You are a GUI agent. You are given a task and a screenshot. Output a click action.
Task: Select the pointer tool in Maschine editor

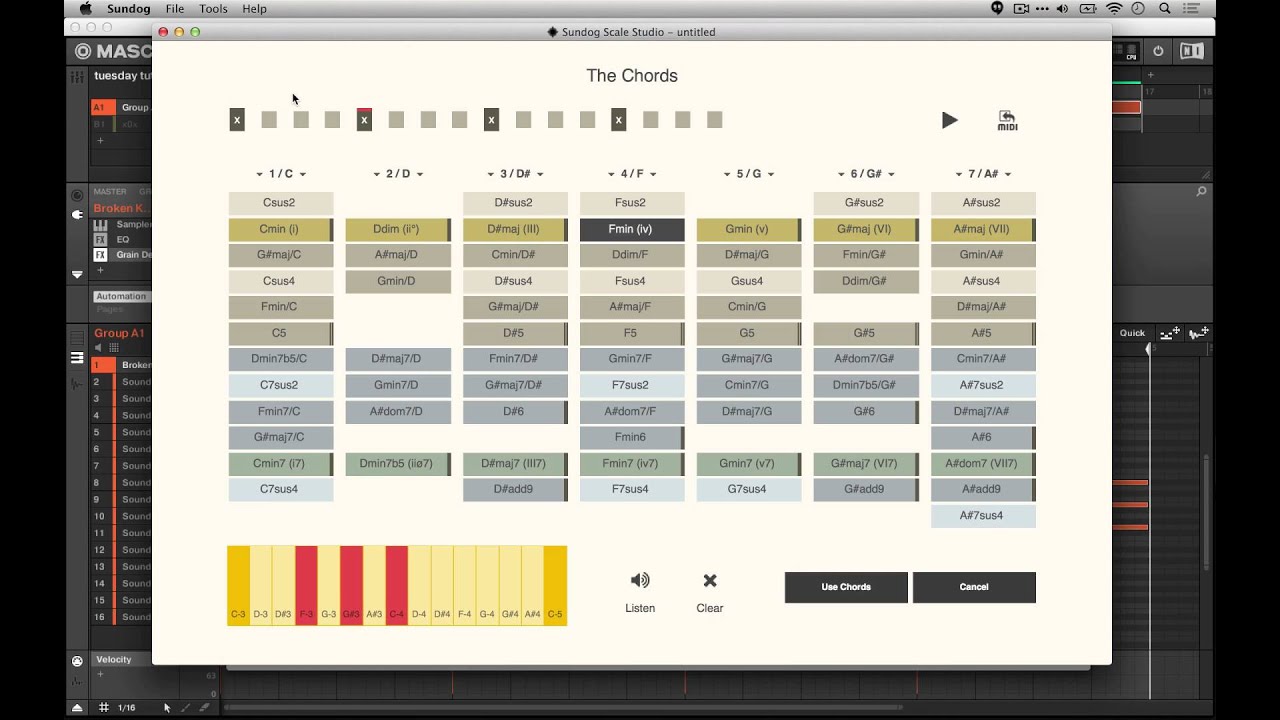[167, 707]
